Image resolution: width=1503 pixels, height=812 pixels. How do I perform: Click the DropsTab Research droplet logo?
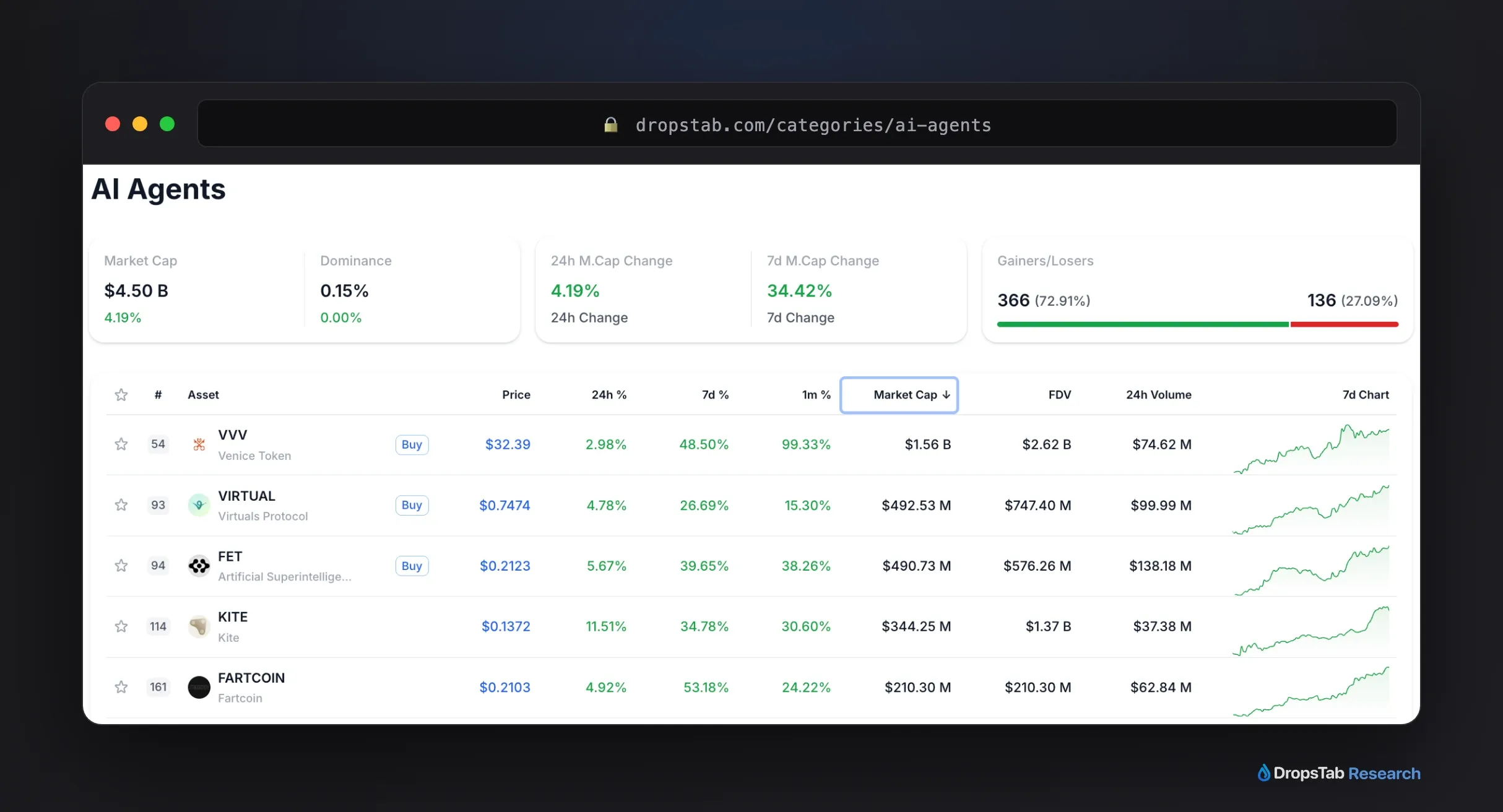(x=1263, y=772)
